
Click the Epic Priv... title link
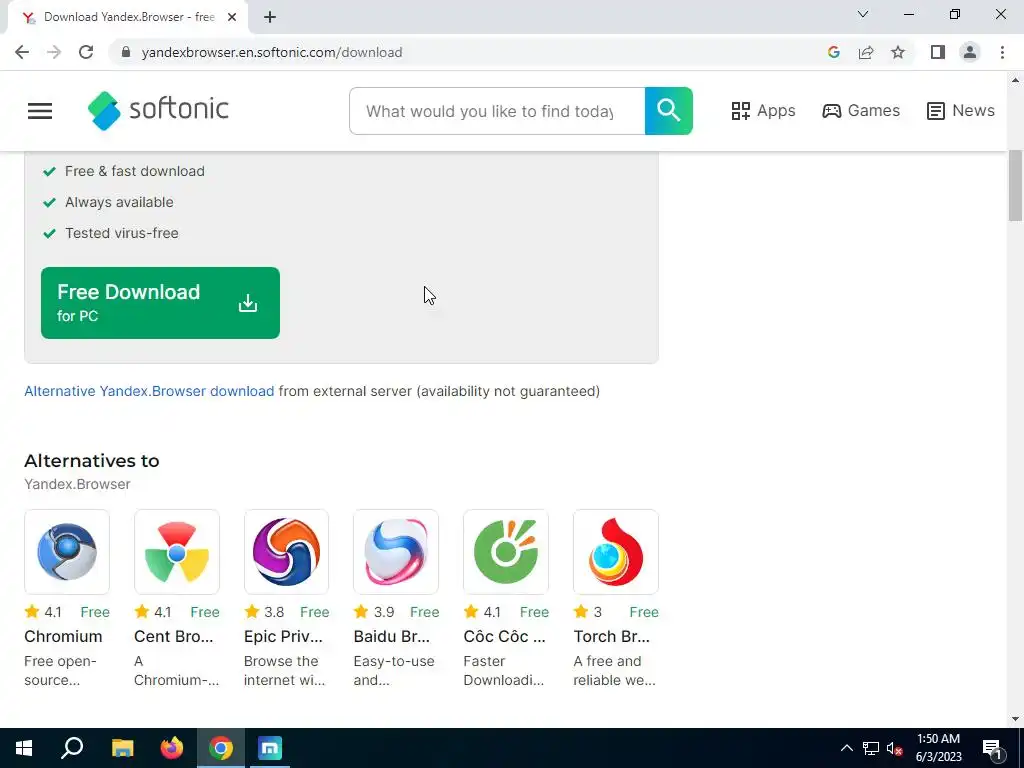[x=283, y=637]
